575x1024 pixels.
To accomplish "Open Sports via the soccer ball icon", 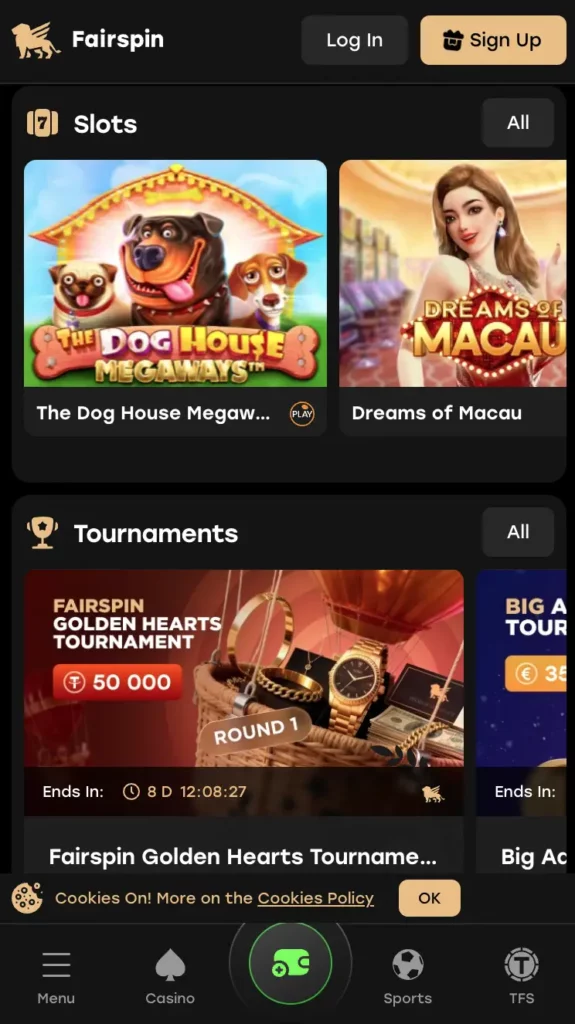I will coord(408,965).
